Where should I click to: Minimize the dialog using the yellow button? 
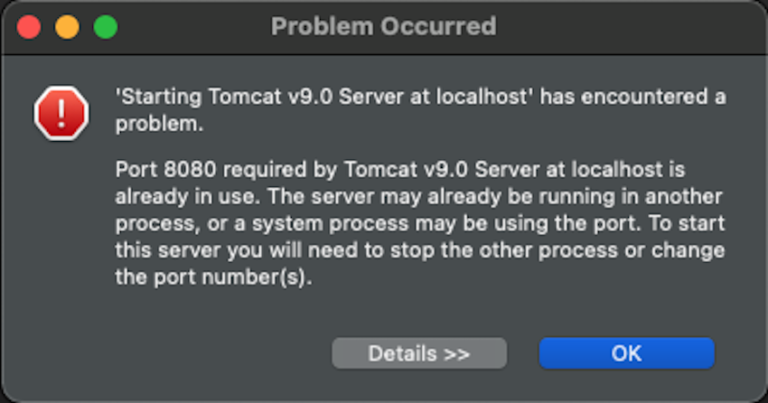point(67,26)
